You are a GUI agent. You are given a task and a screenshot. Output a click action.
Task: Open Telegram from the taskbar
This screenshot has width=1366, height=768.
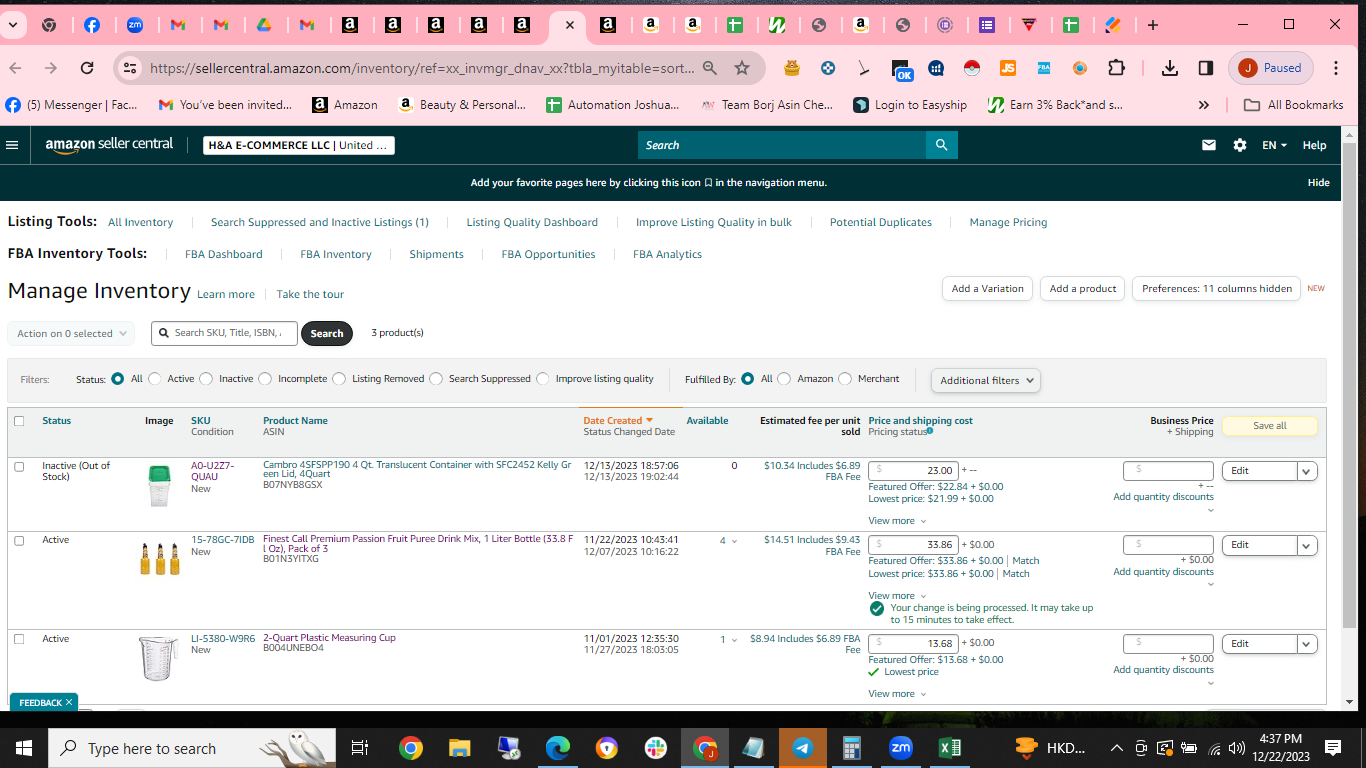click(802, 748)
